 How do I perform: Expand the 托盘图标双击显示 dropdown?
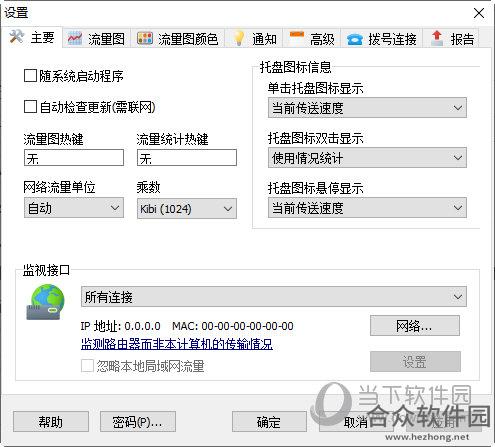367,157
